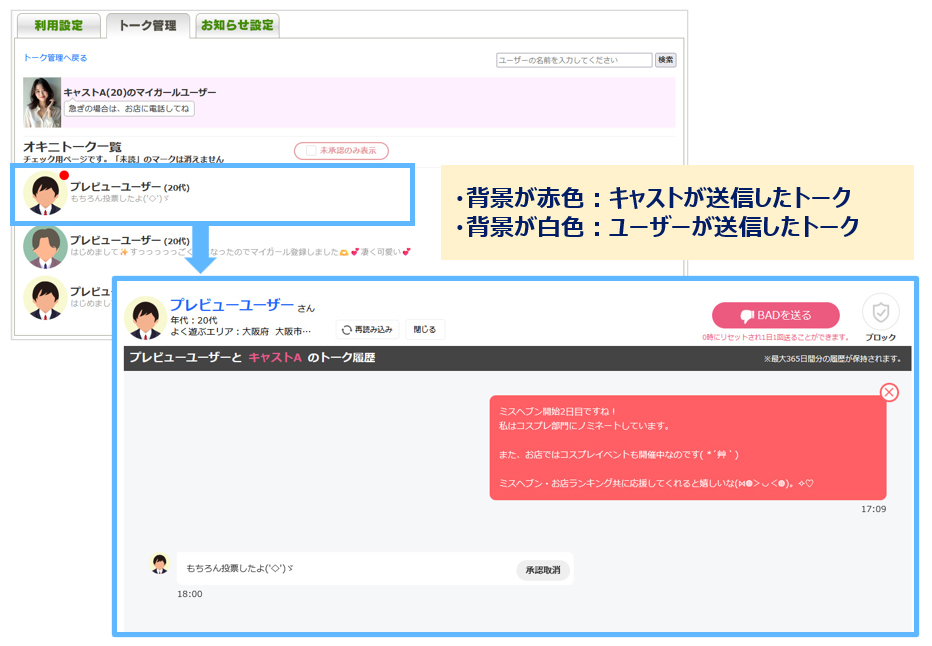Click the third preview user's avatar in list
The image size is (932, 646).
[45, 299]
